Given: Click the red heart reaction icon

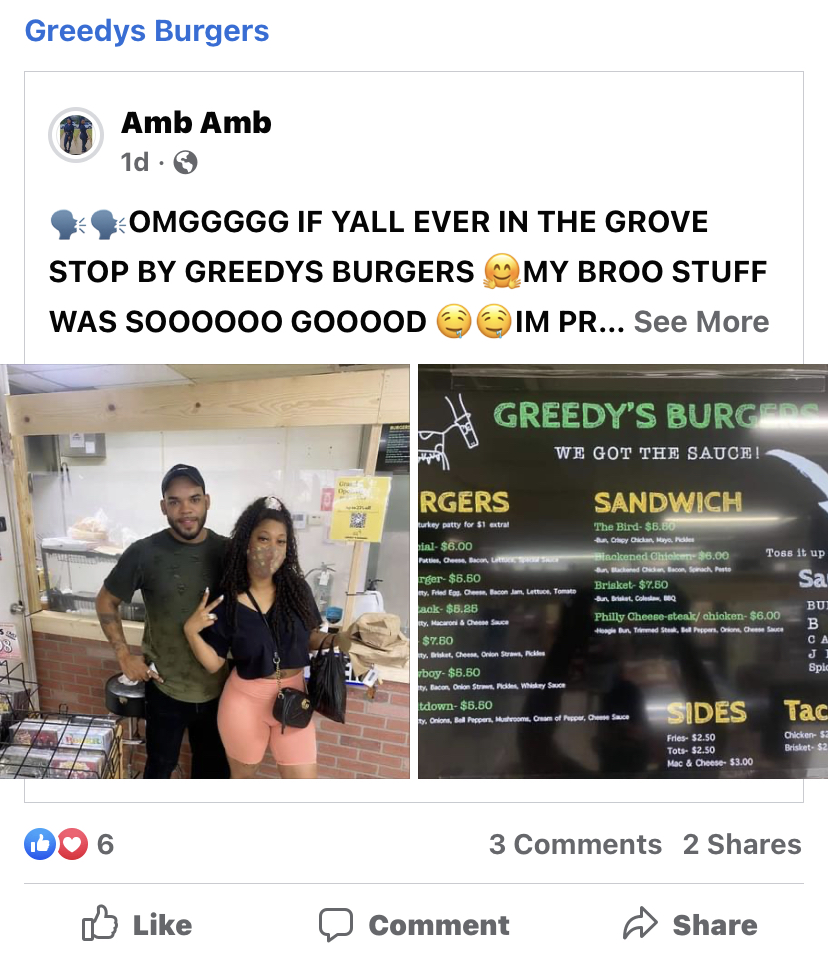Looking at the screenshot, I should (x=72, y=844).
